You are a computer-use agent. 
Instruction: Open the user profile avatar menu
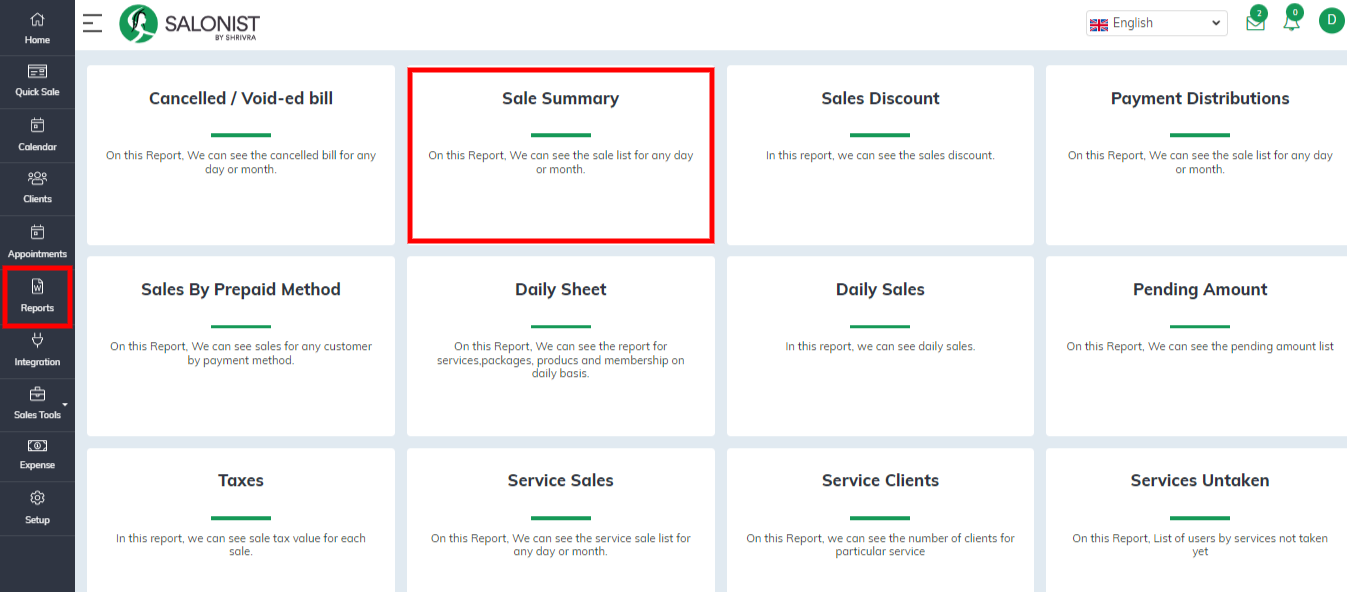(1331, 20)
